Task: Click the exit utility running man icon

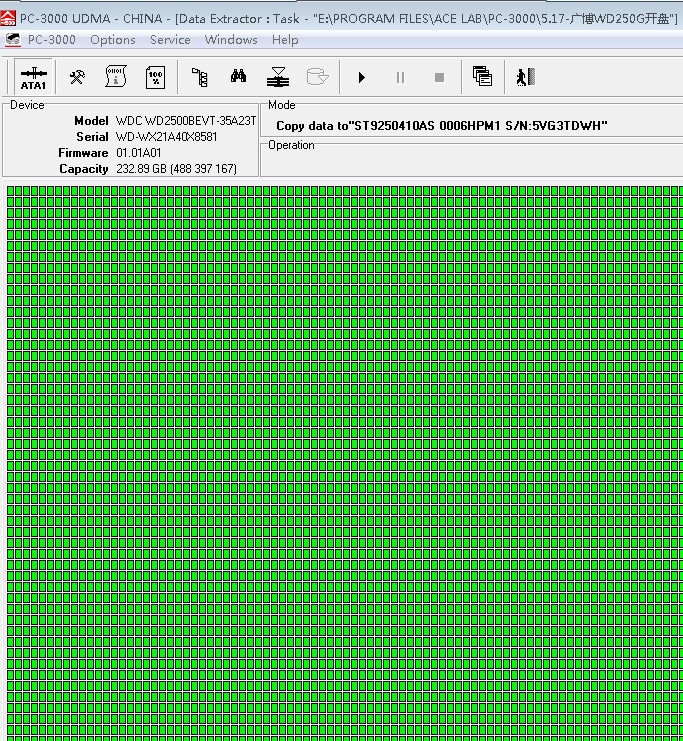Action: point(523,77)
